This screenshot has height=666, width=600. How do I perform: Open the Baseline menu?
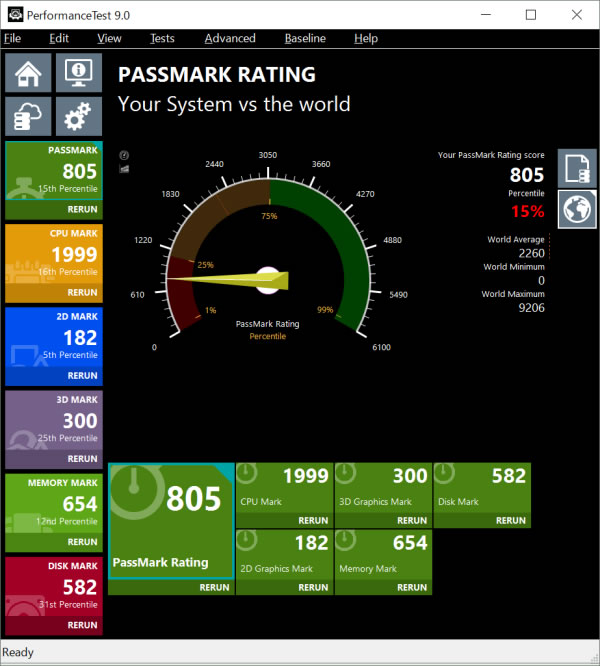[305, 38]
